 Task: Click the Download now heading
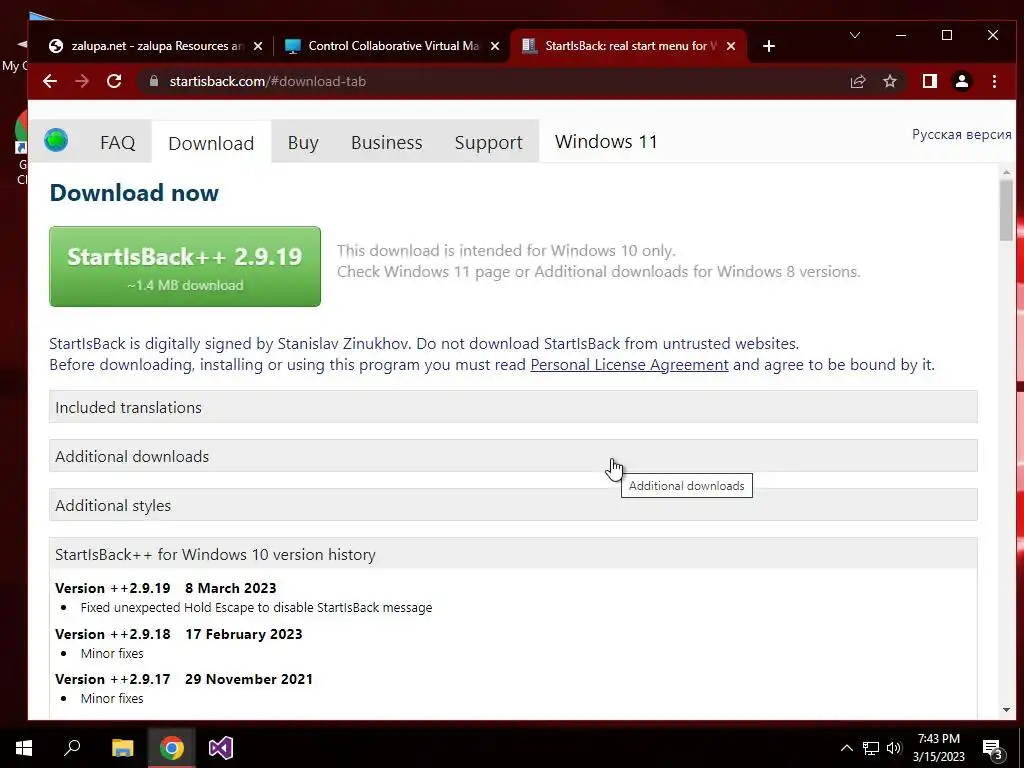134,193
